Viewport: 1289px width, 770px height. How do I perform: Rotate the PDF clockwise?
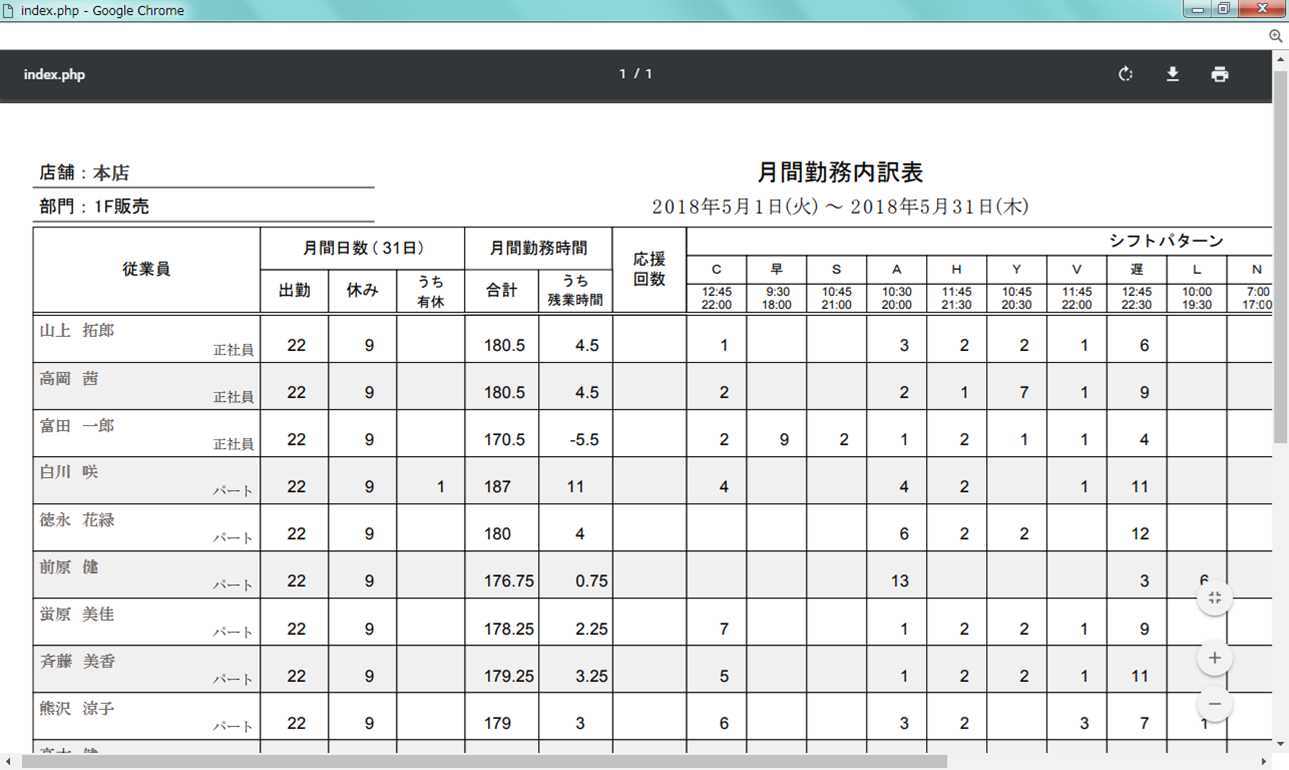coord(1125,74)
